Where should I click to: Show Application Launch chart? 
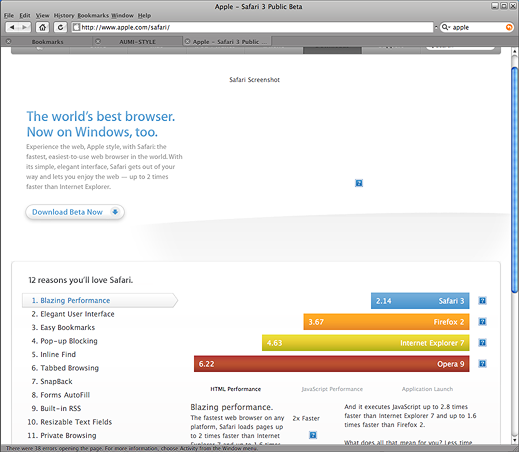(x=427, y=389)
